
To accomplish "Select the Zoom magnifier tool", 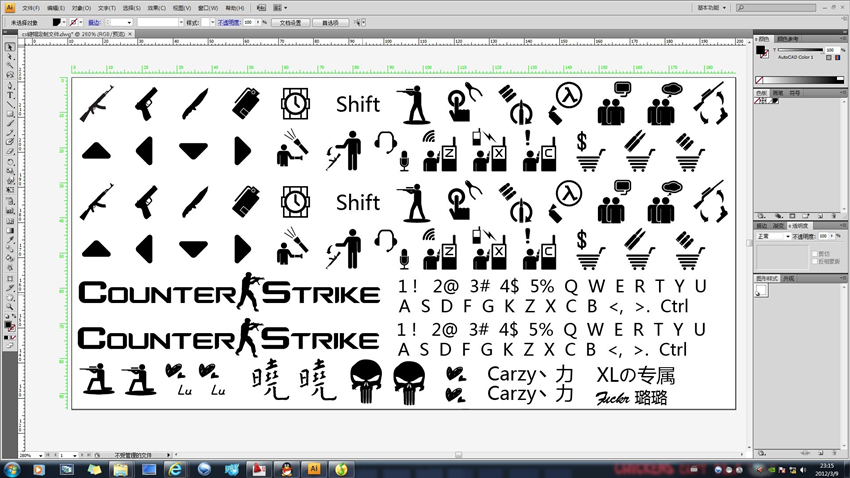I will (x=10, y=307).
